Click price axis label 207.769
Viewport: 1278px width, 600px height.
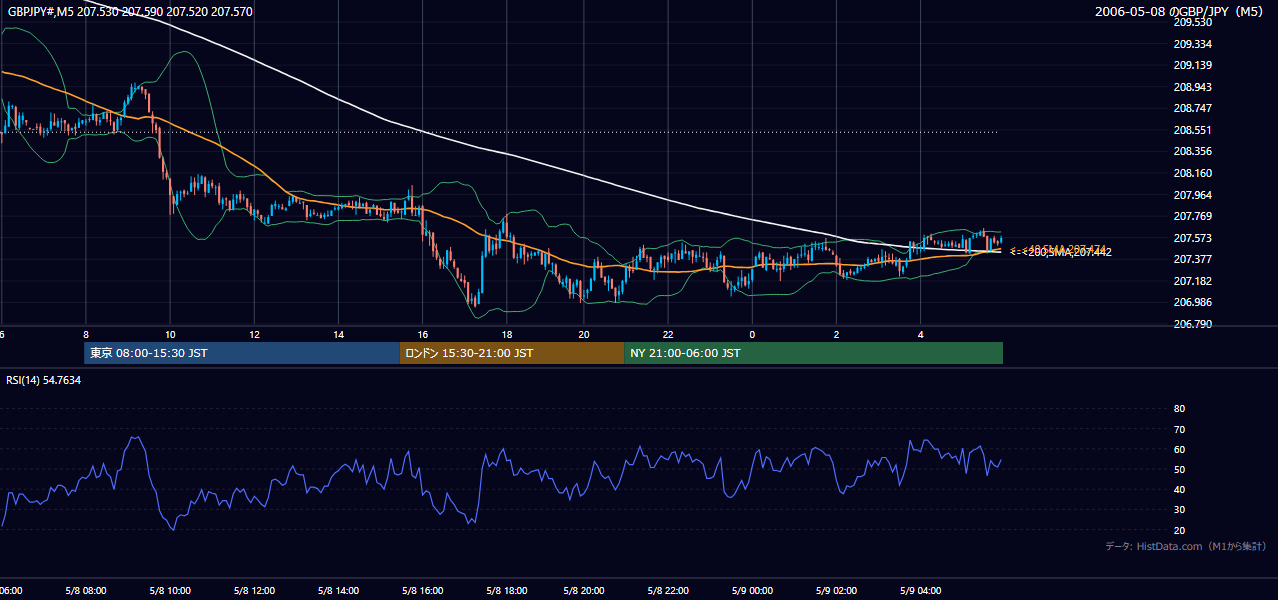click(1192, 216)
